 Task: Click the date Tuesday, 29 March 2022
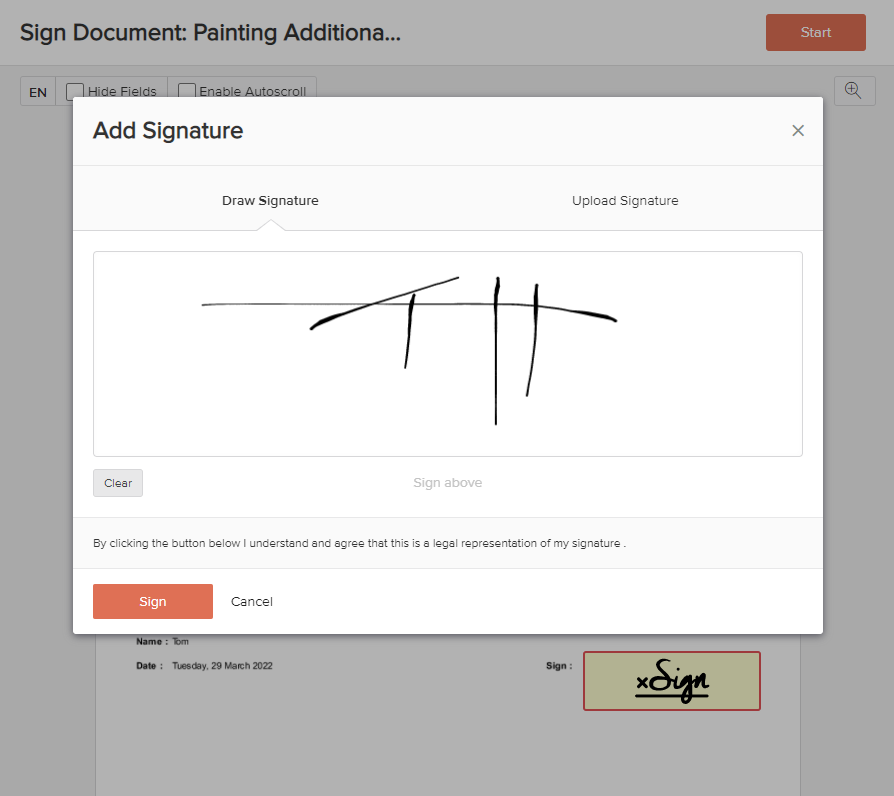(x=222, y=666)
